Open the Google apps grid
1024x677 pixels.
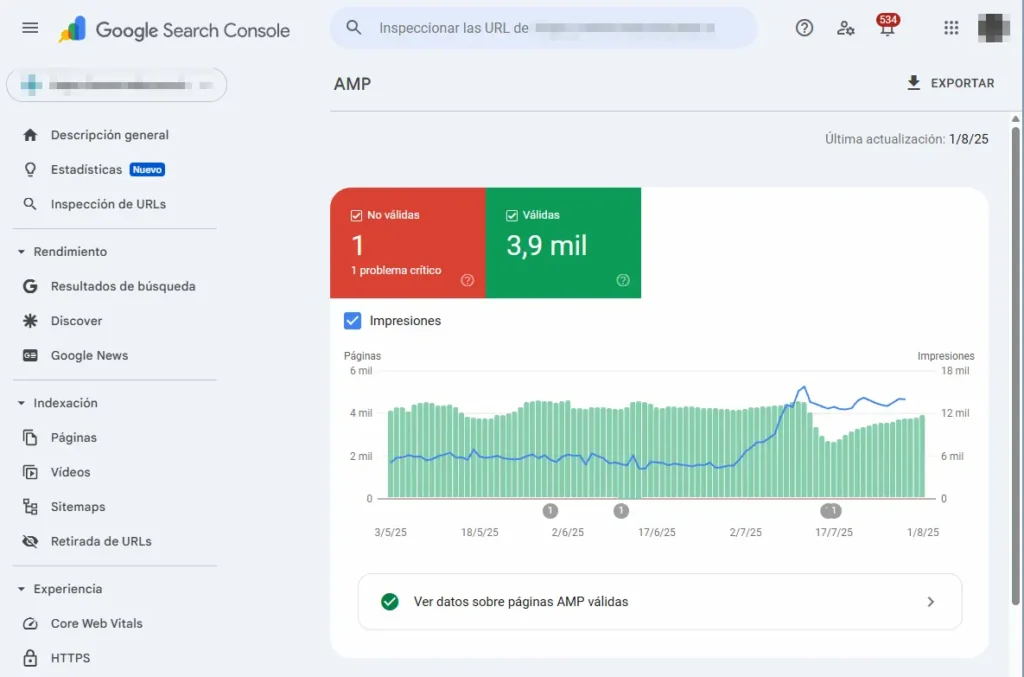(x=951, y=27)
